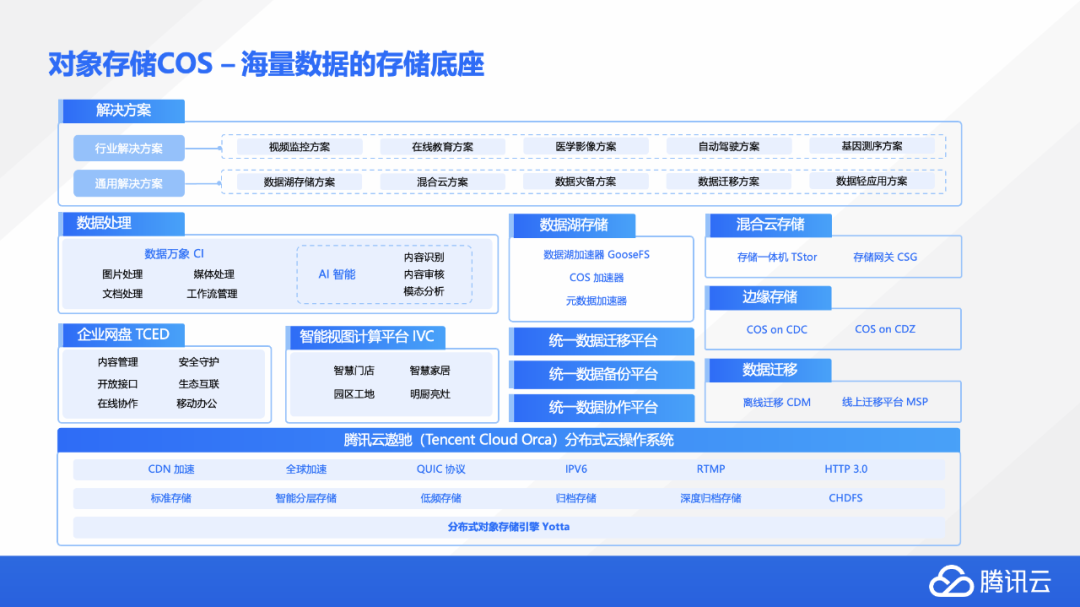Click COS on CDZ

click(x=885, y=329)
